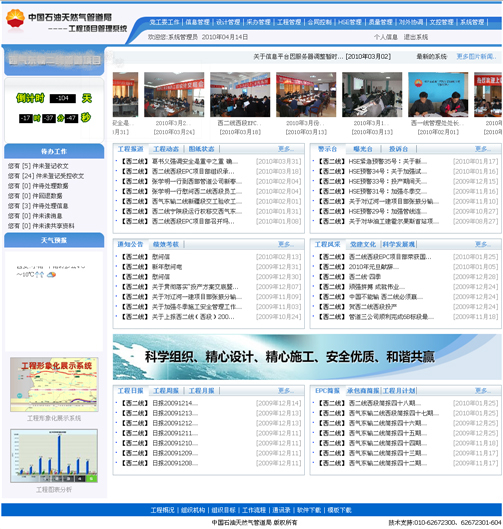
Task: Click the weather cloud-sun icon
Action: point(51,275)
